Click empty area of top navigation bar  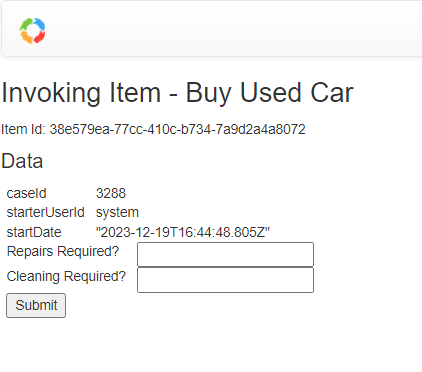(233, 30)
